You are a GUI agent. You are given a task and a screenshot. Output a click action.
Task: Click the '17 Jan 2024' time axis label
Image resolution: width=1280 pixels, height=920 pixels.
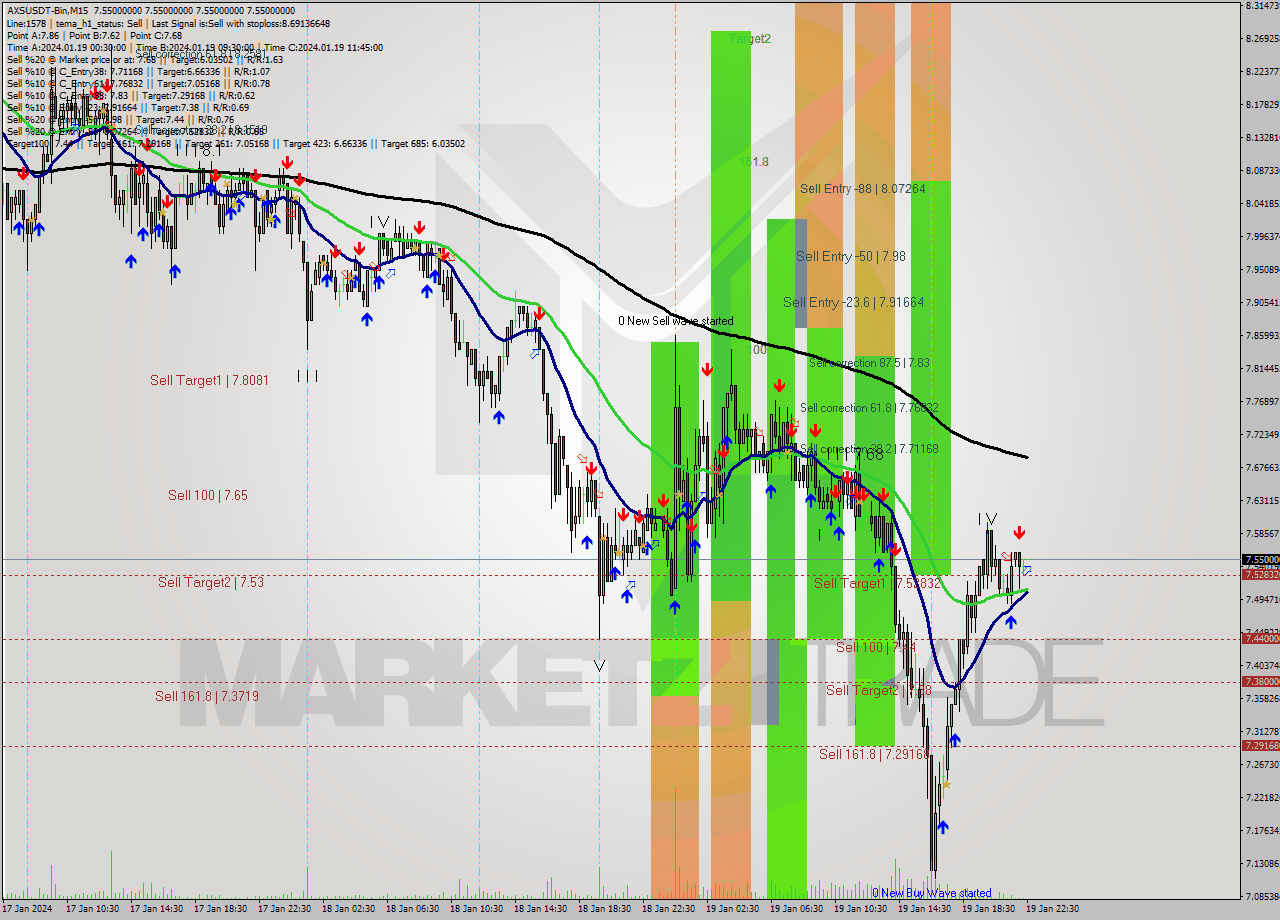click(27, 909)
